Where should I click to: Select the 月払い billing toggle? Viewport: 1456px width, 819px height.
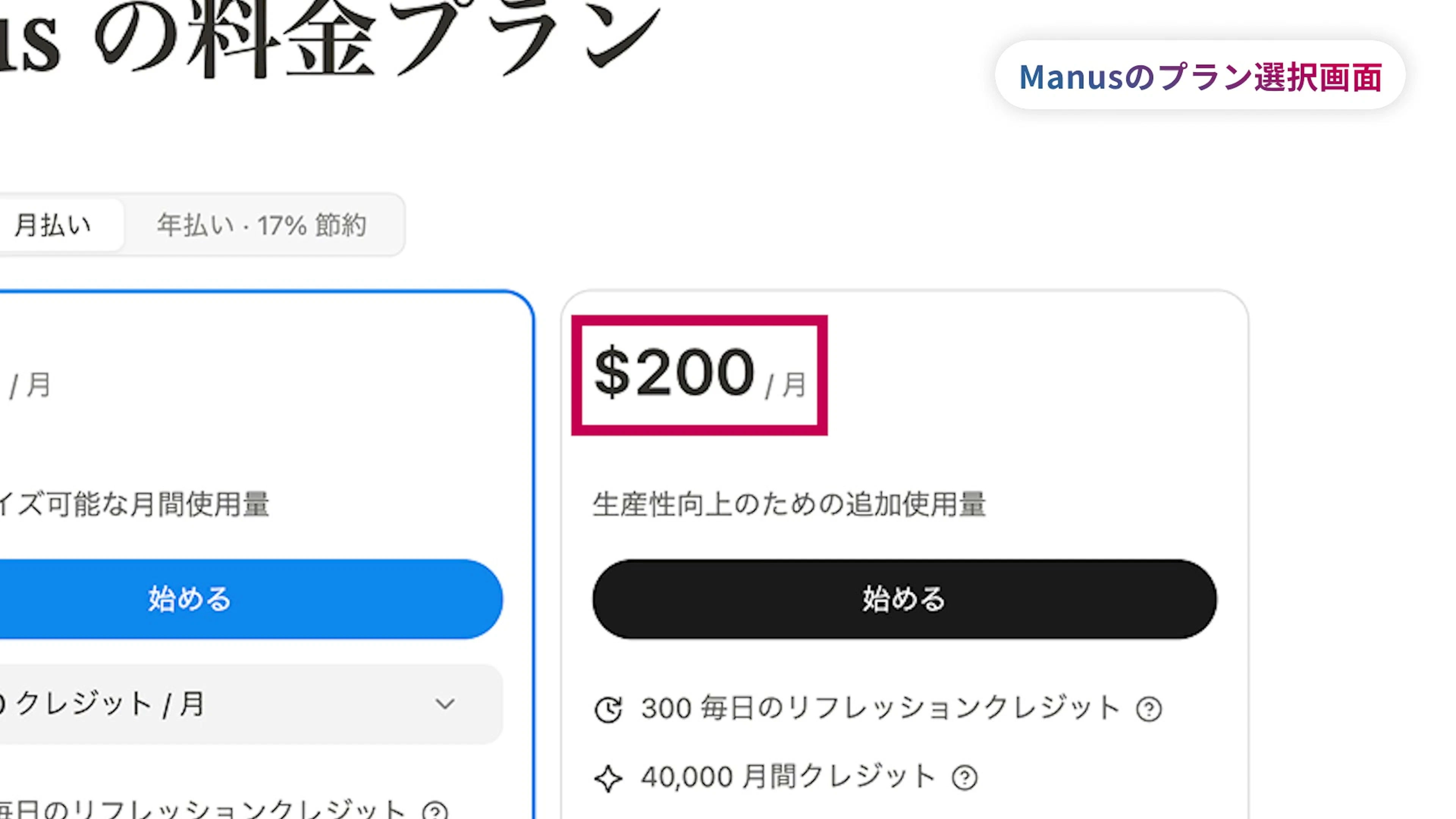(53, 225)
